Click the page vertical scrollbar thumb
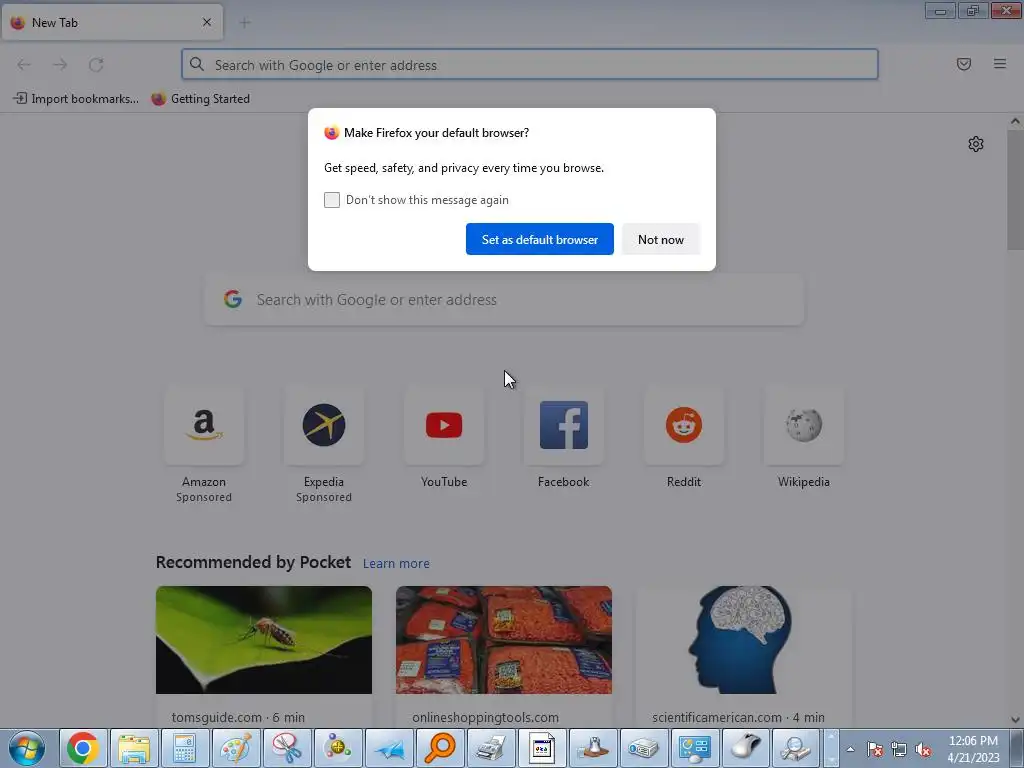The height and width of the screenshot is (768, 1024). 1015,189
